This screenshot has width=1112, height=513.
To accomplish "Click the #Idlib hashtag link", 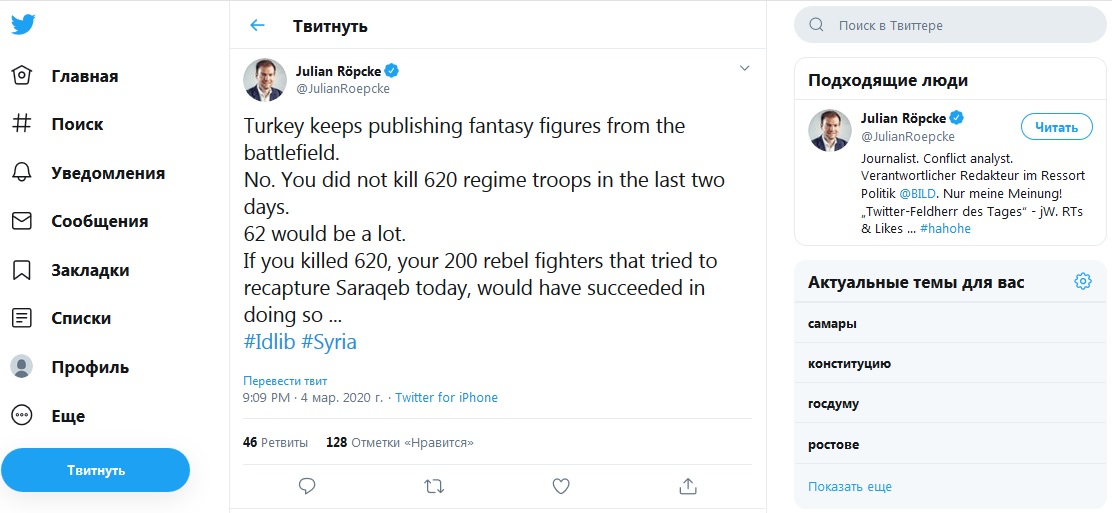I will point(269,342).
